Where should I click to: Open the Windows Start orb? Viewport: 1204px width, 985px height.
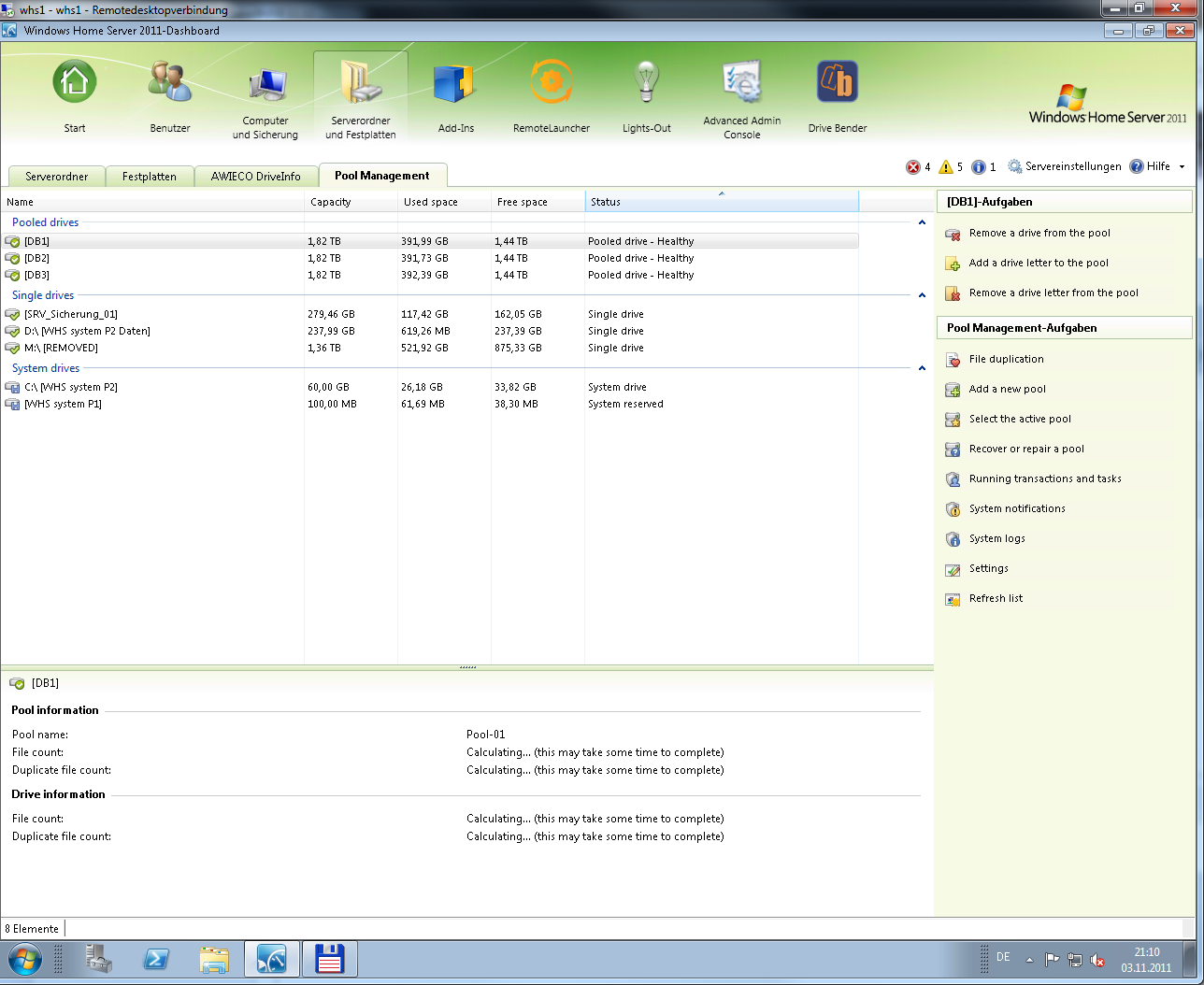pos(25,960)
